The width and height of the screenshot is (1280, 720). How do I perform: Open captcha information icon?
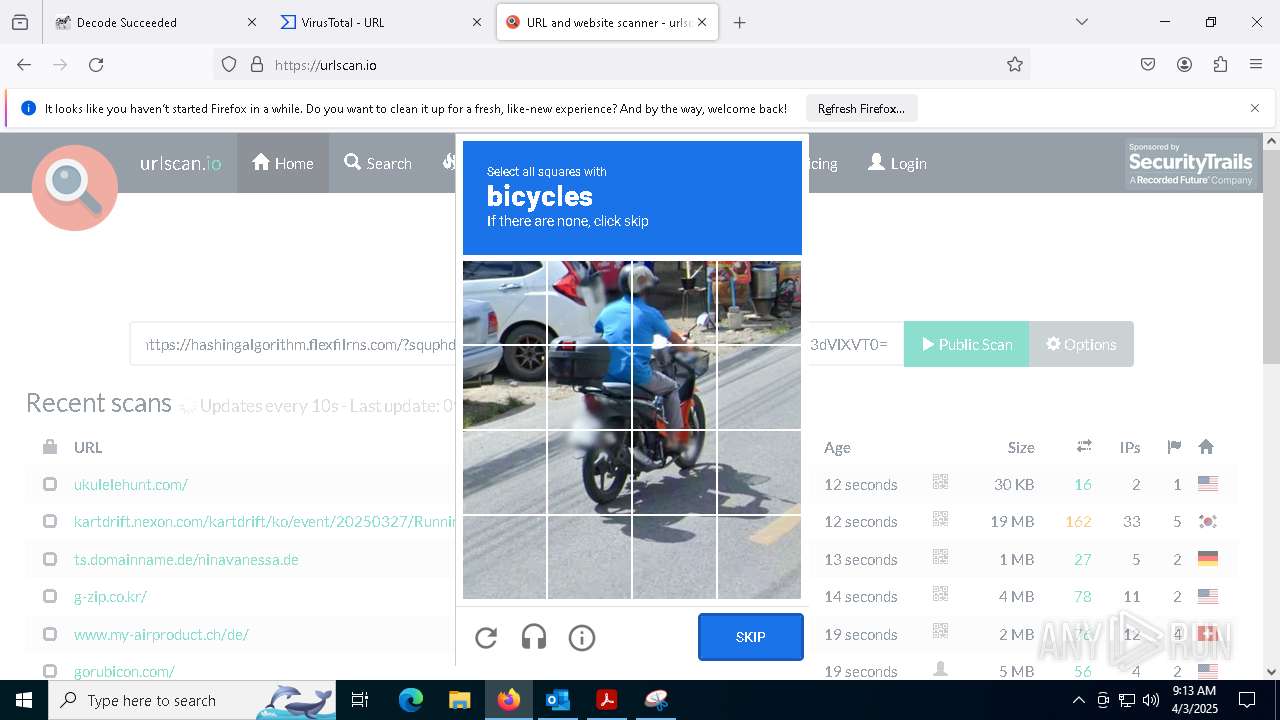point(582,637)
